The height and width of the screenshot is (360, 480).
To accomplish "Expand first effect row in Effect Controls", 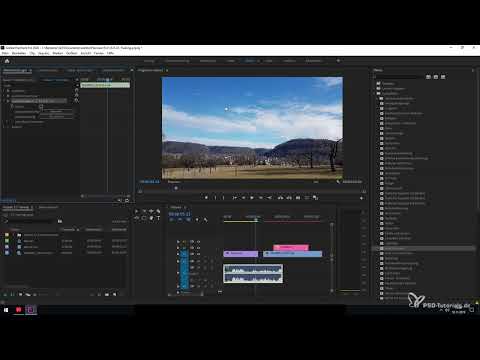I will [4, 91].
